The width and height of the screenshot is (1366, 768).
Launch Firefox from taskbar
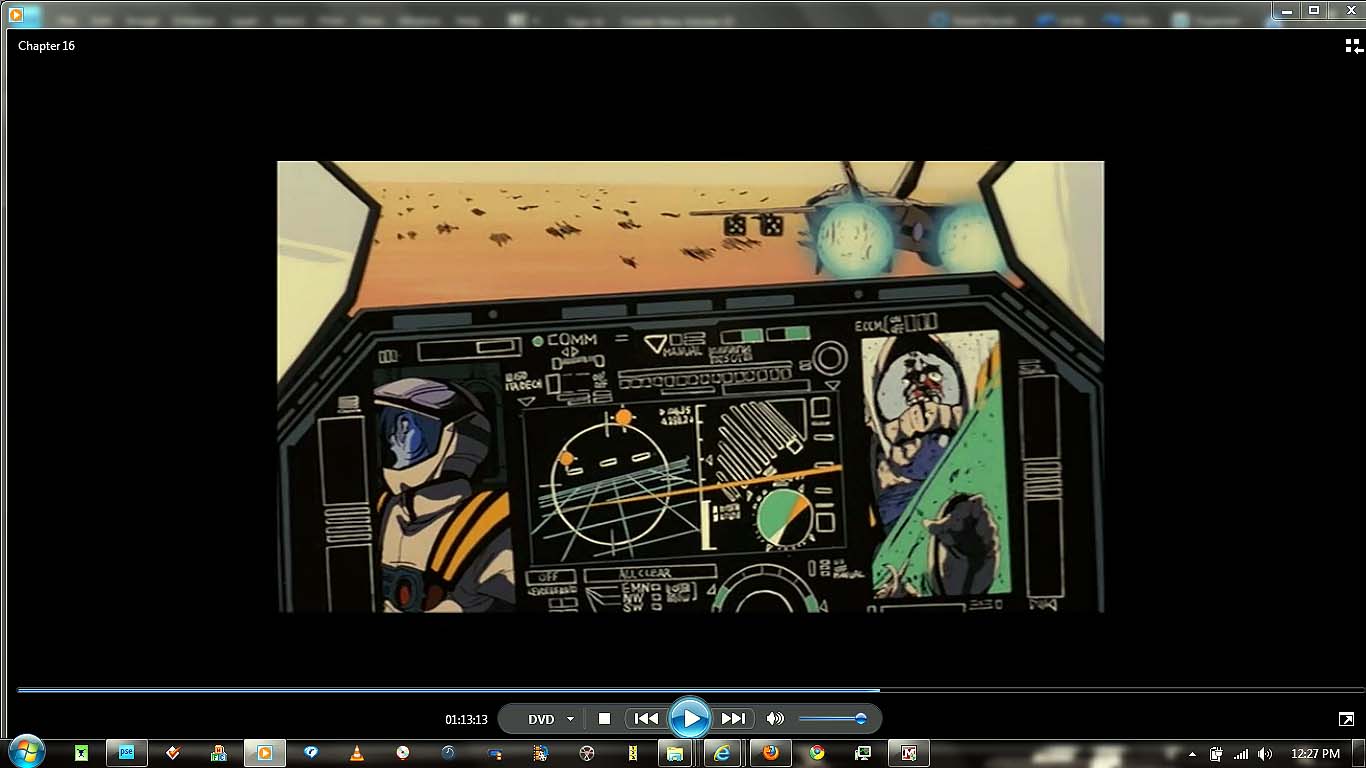pyautogui.click(x=770, y=753)
